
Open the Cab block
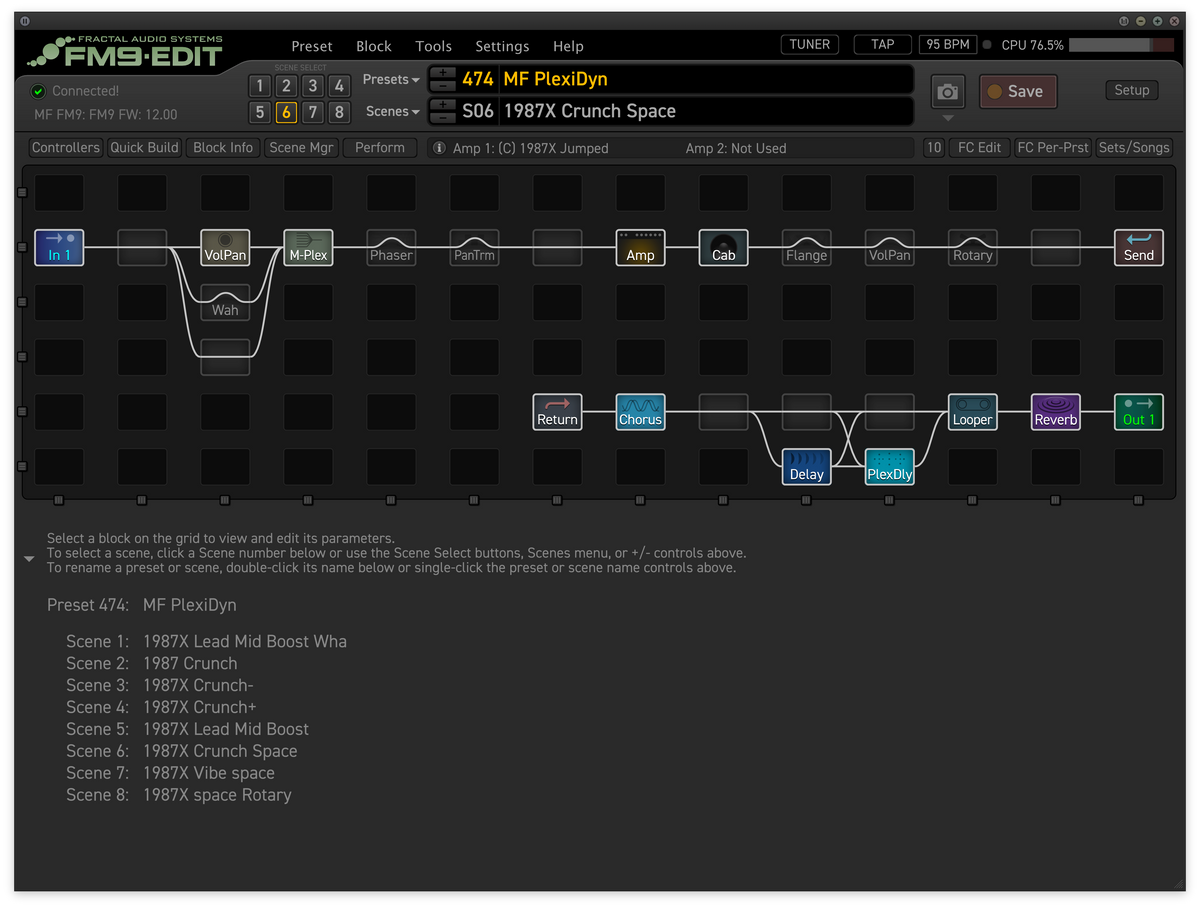(x=723, y=247)
